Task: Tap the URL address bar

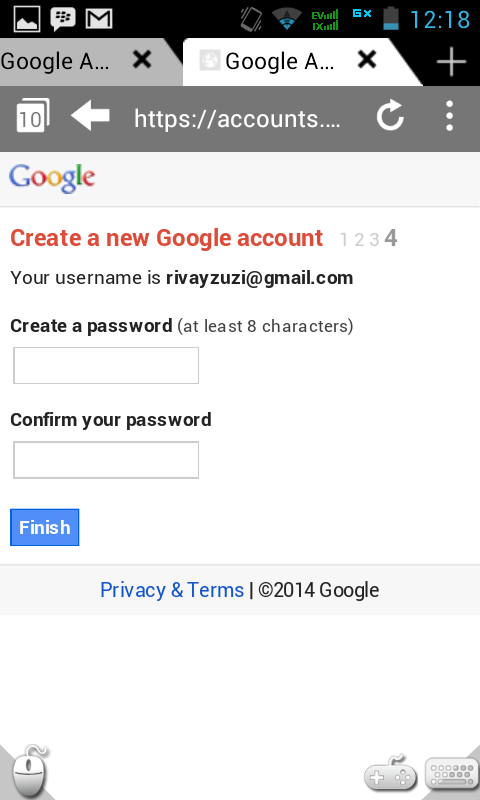Action: point(237,119)
